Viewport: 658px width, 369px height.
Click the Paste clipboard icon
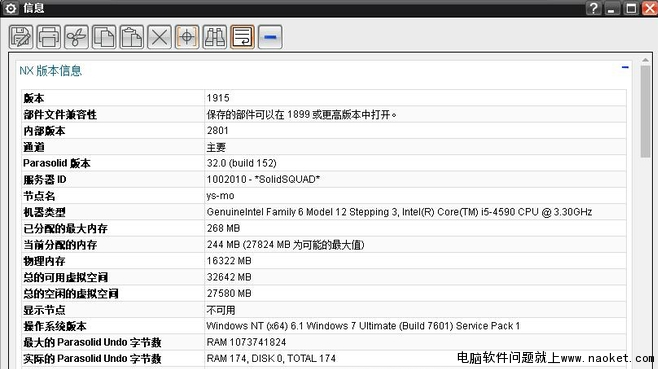pyautogui.click(x=132, y=37)
